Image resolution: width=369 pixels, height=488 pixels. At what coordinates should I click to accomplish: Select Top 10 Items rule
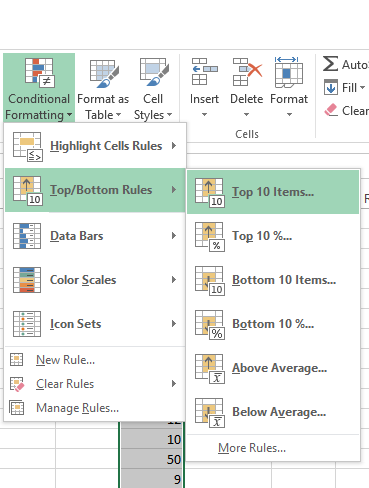click(273, 192)
